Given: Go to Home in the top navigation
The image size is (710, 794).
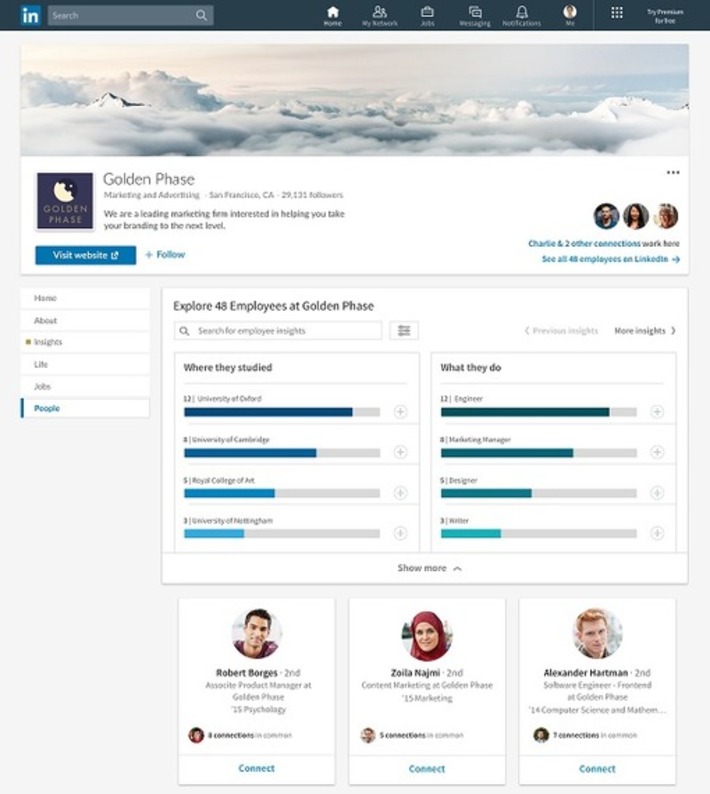Looking at the screenshot, I should coord(333,16).
